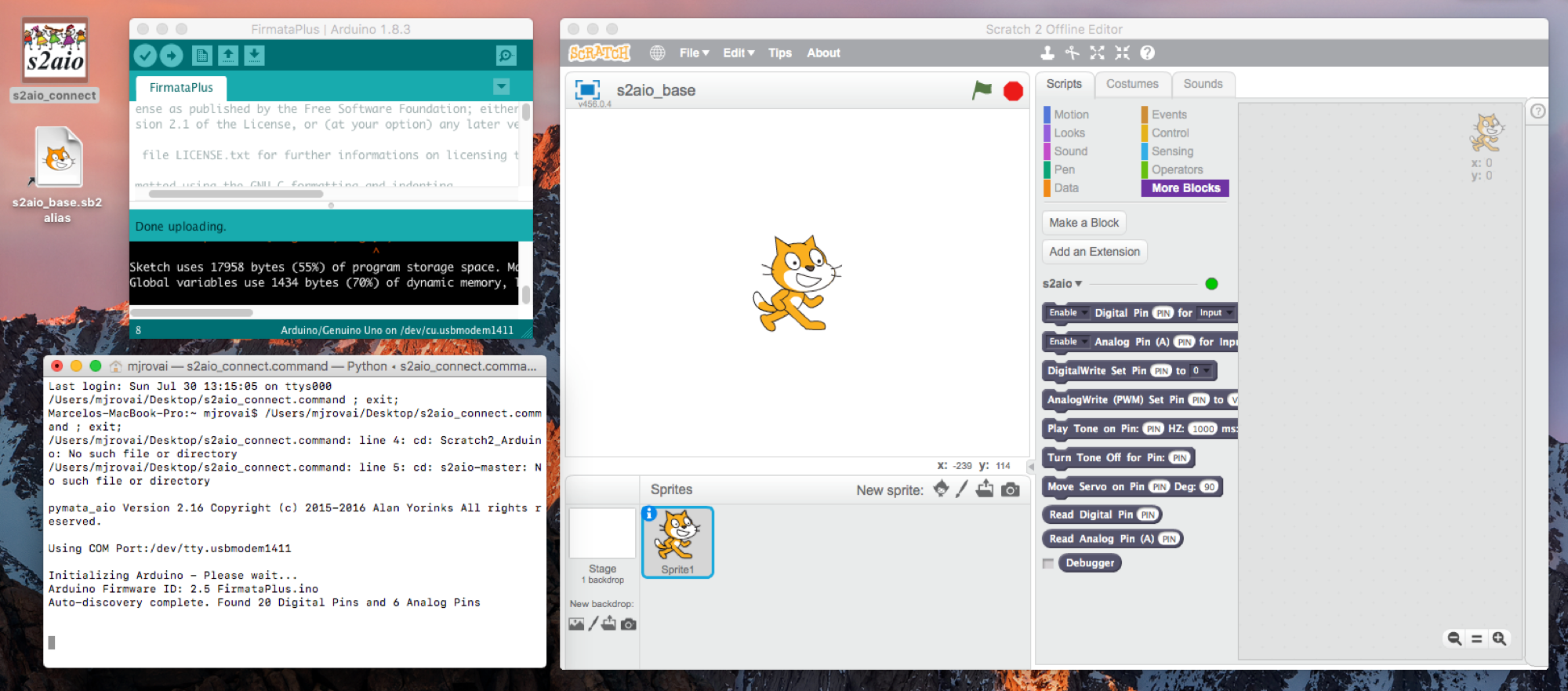This screenshot has height=691, width=1568.
Task: Click the Arduino Verify checkmark button
Action: coord(145,56)
